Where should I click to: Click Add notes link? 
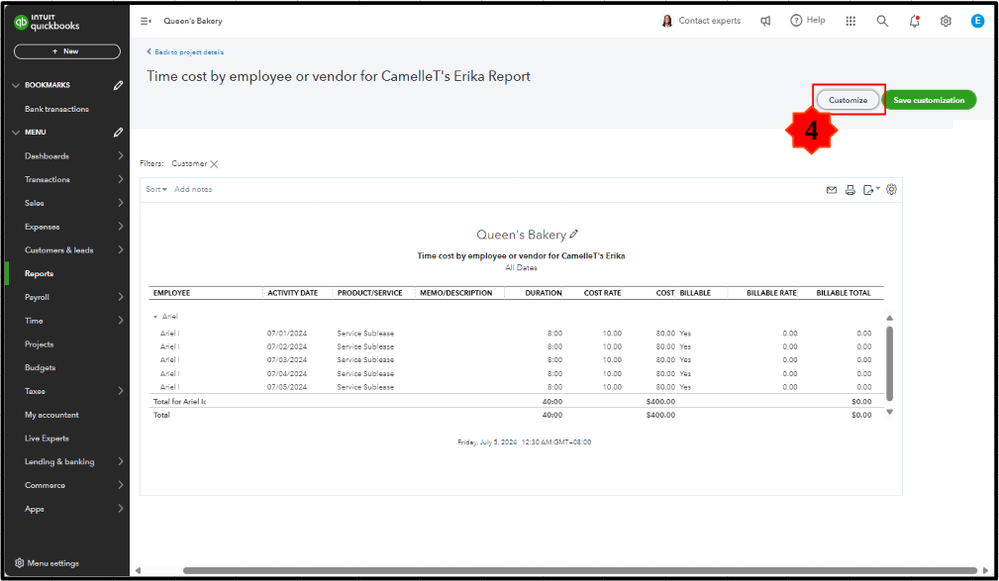pyautogui.click(x=193, y=189)
